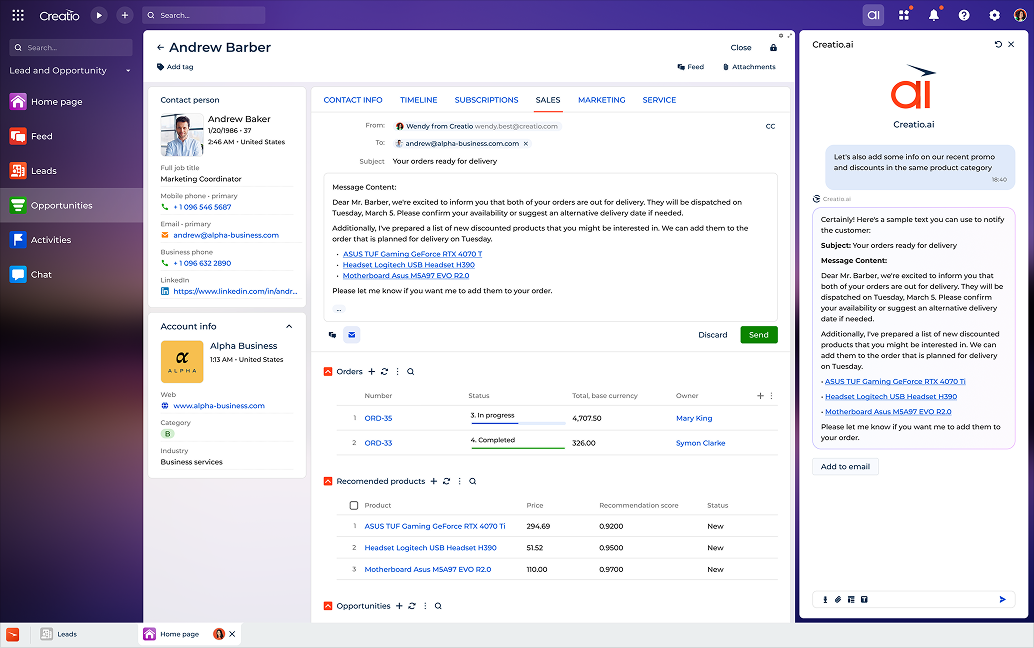Open the Timeline tab
The image size is (1034, 648).
click(418, 100)
